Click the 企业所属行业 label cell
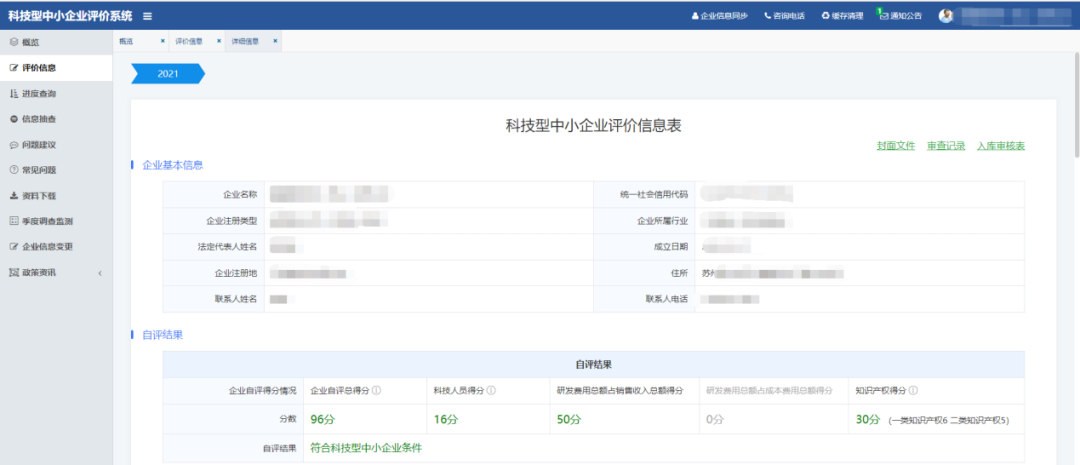The width and height of the screenshot is (1080, 465). pos(644,221)
